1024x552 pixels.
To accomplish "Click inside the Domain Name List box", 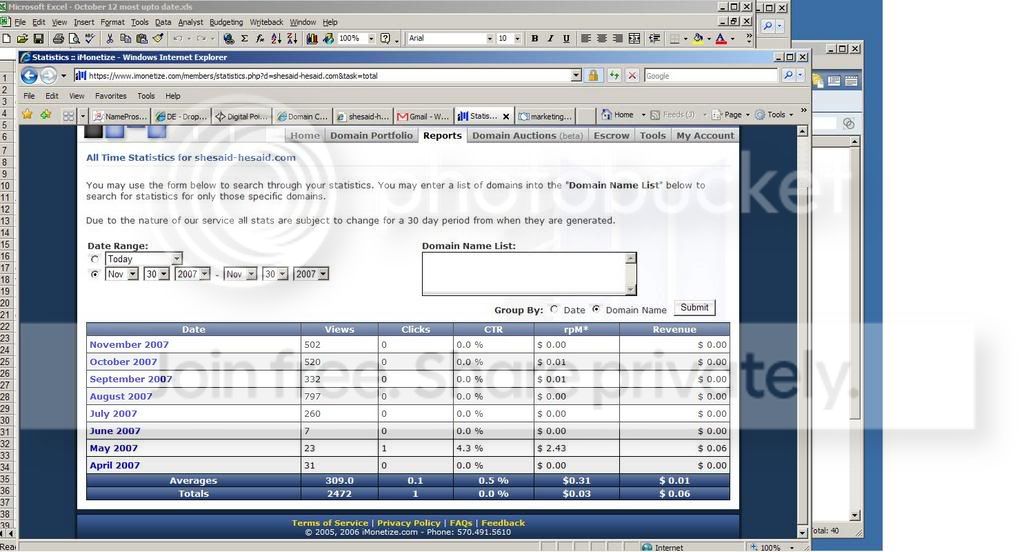I will pyautogui.click(x=524, y=274).
